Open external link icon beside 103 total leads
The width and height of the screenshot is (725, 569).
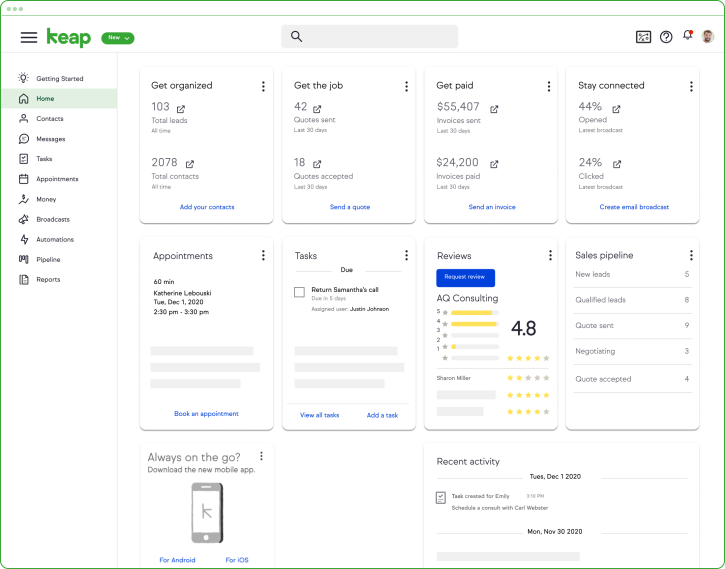point(181,108)
